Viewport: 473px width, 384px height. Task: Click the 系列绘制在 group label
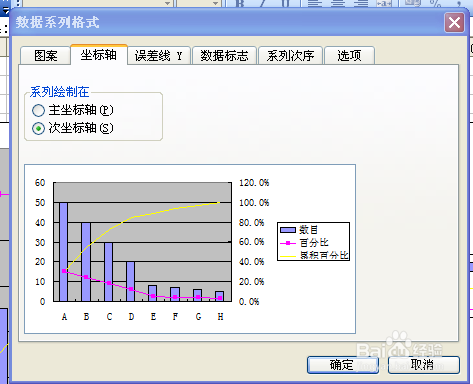coord(60,92)
